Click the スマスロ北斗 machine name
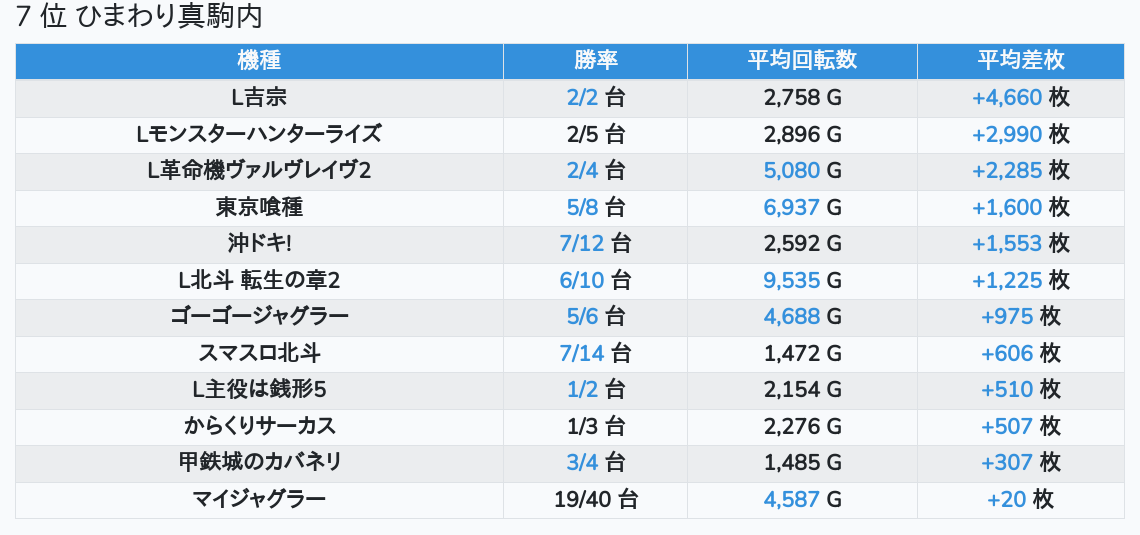 click(259, 353)
